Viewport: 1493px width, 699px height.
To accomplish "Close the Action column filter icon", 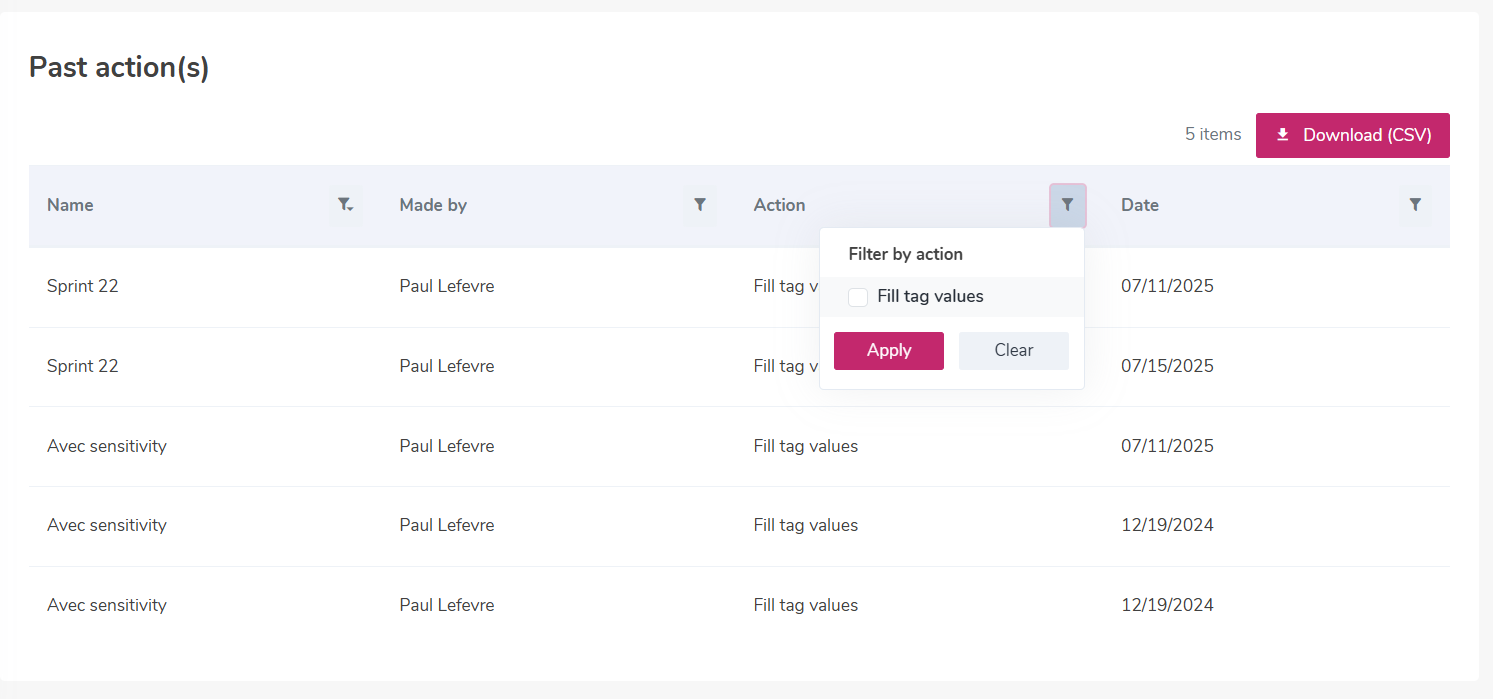I will pos(1067,205).
